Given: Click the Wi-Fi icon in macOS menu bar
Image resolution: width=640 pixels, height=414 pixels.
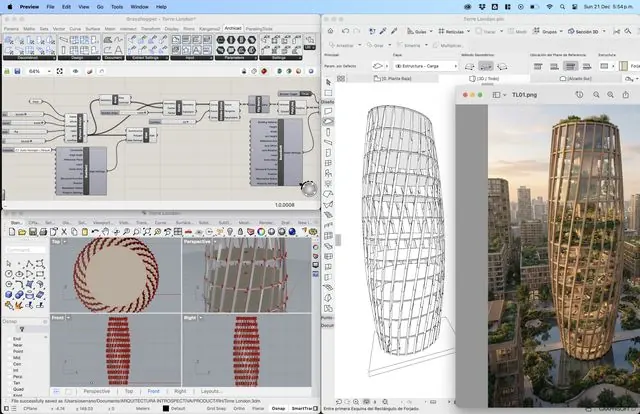Looking at the screenshot, I should click(549, 7).
